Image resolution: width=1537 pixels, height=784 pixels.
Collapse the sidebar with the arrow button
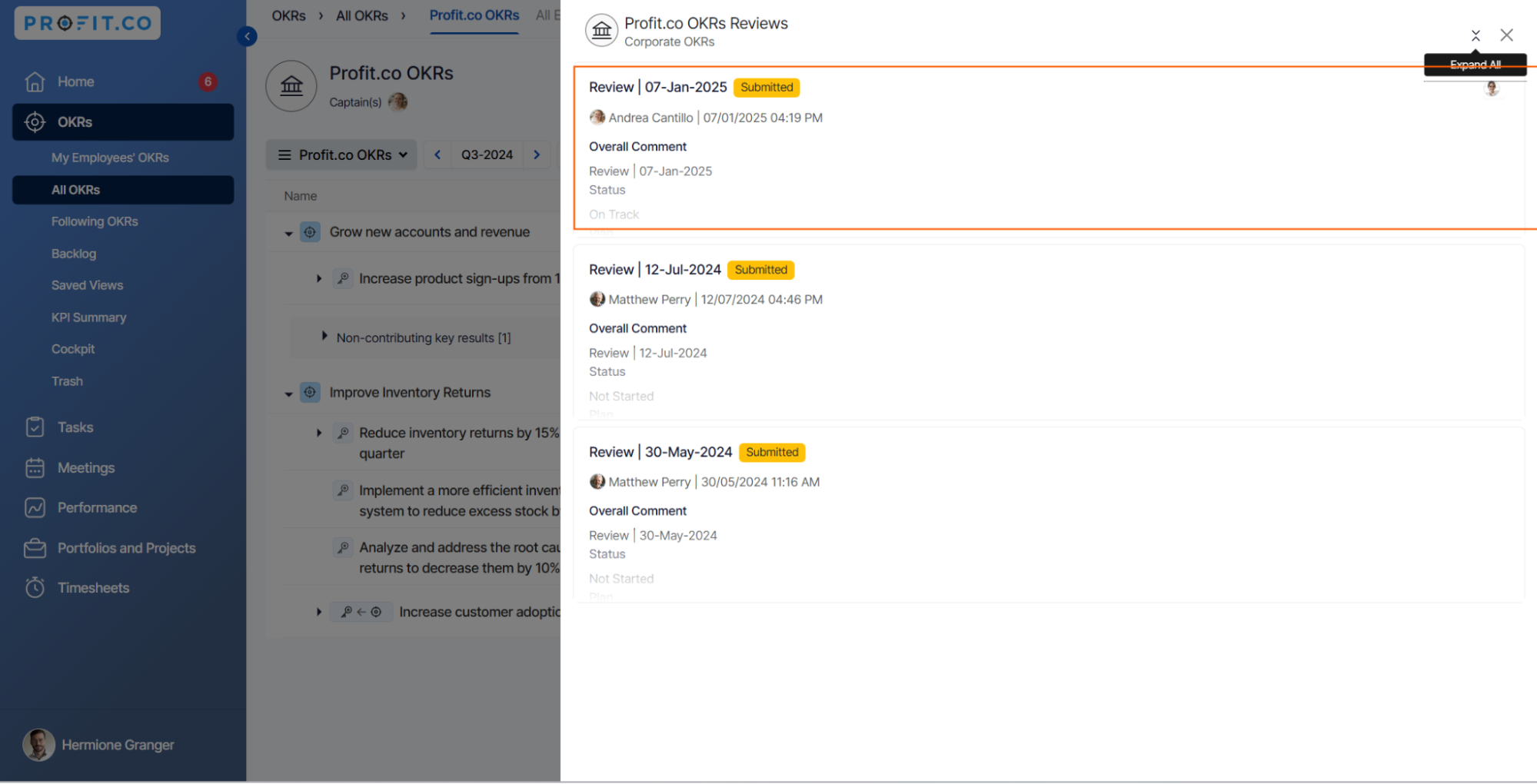coord(247,36)
